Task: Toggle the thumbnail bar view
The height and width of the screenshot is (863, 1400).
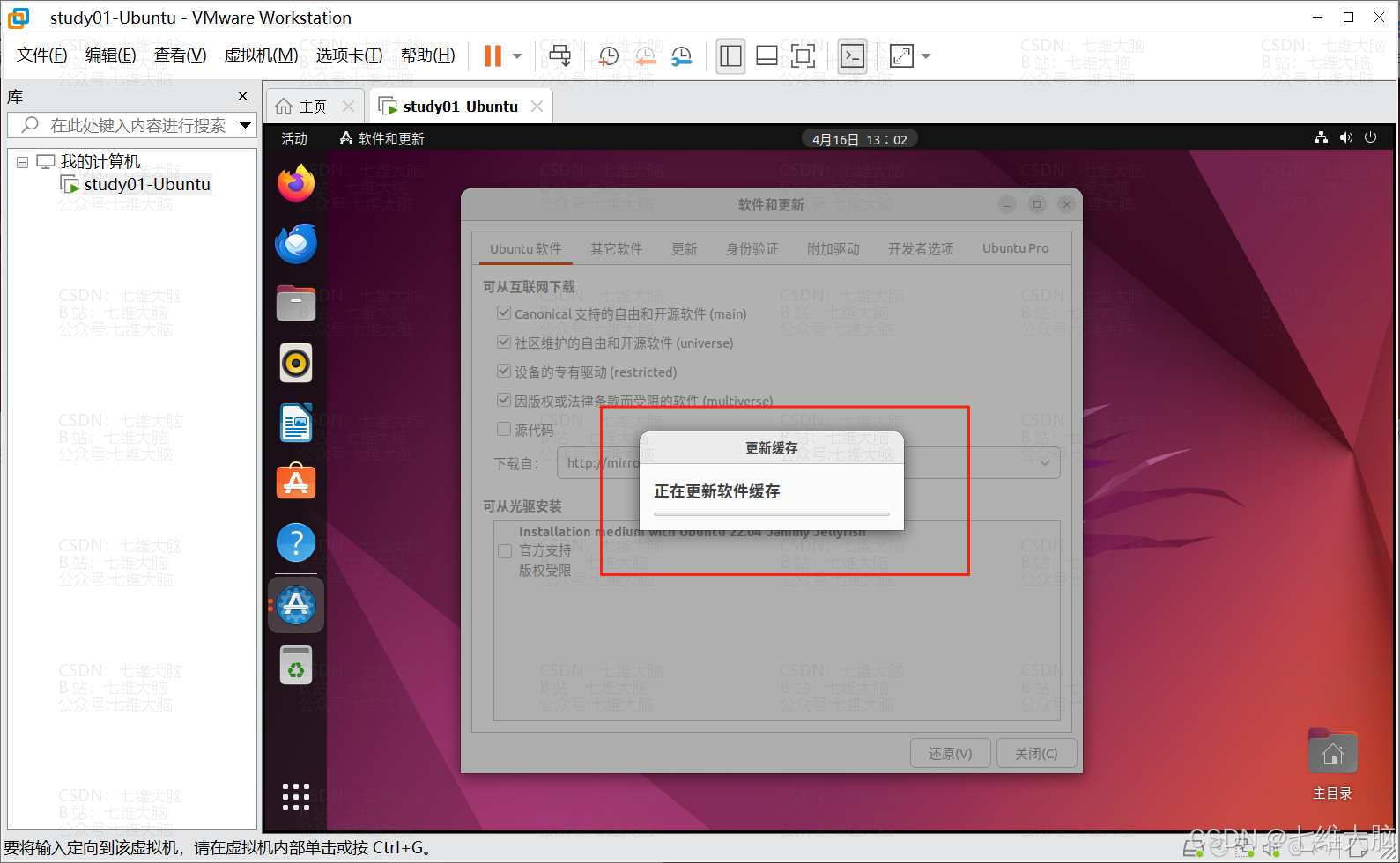Action: coord(767,56)
